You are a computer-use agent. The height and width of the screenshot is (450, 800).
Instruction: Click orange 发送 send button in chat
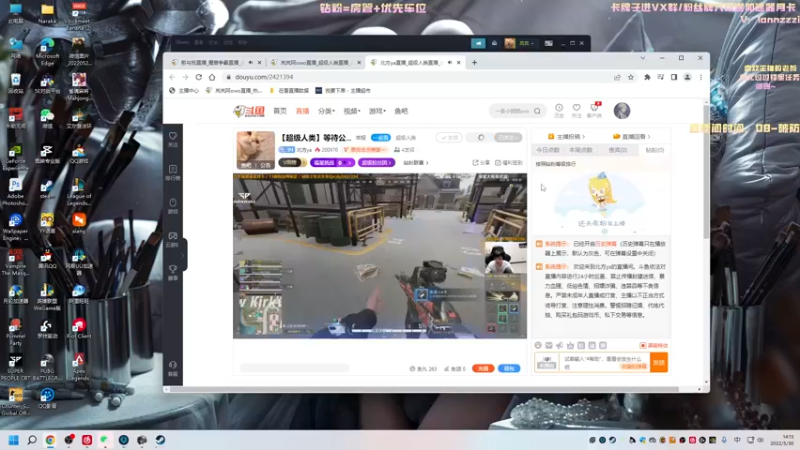659,363
